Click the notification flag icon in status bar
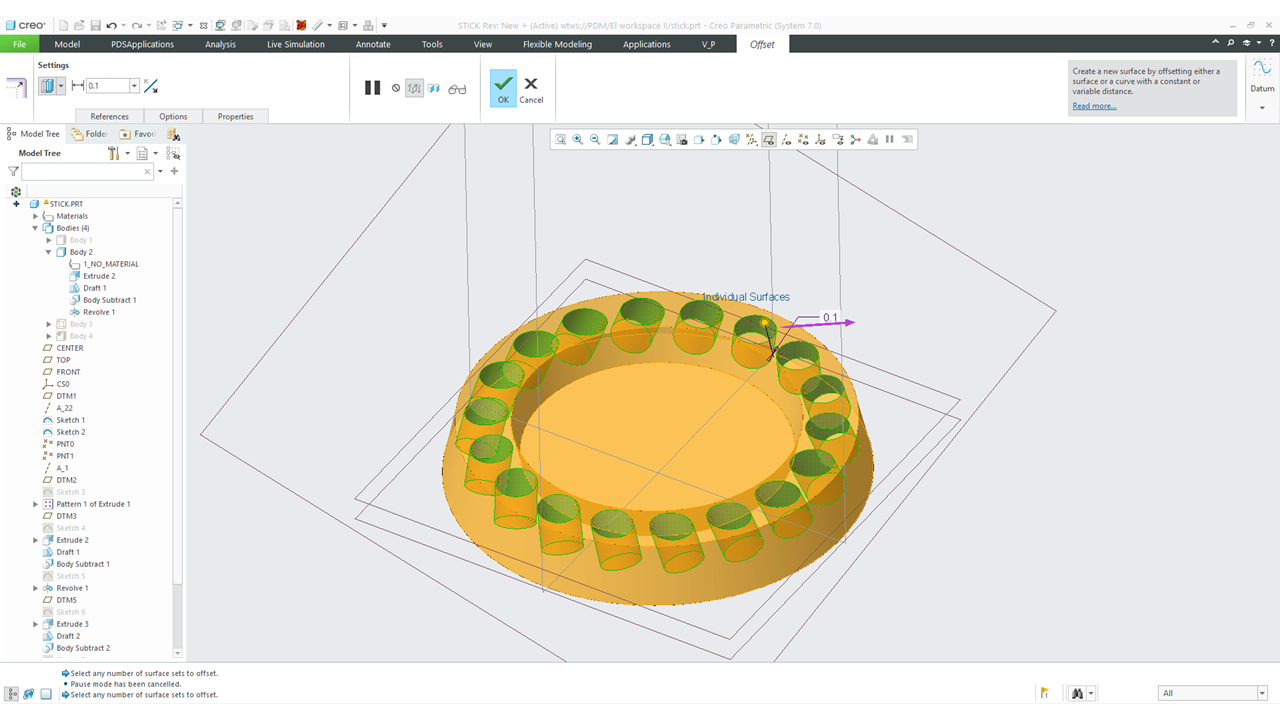The width and height of the screenshot is (1280, 720). coord(1044,693)
